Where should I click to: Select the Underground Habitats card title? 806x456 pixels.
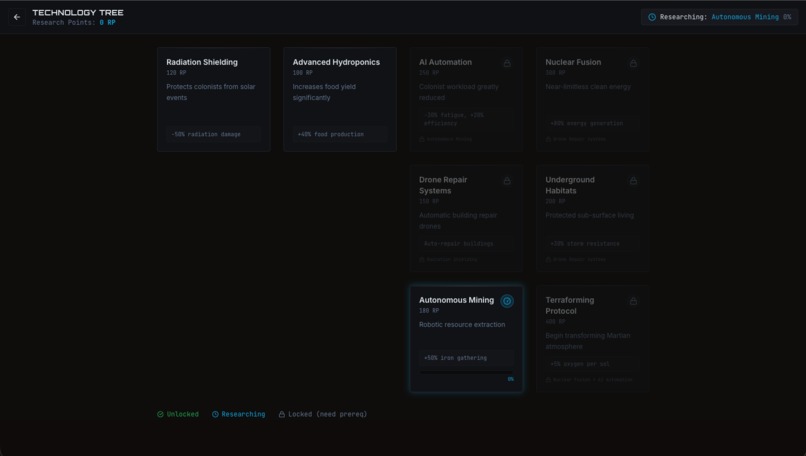click(570, 185)
